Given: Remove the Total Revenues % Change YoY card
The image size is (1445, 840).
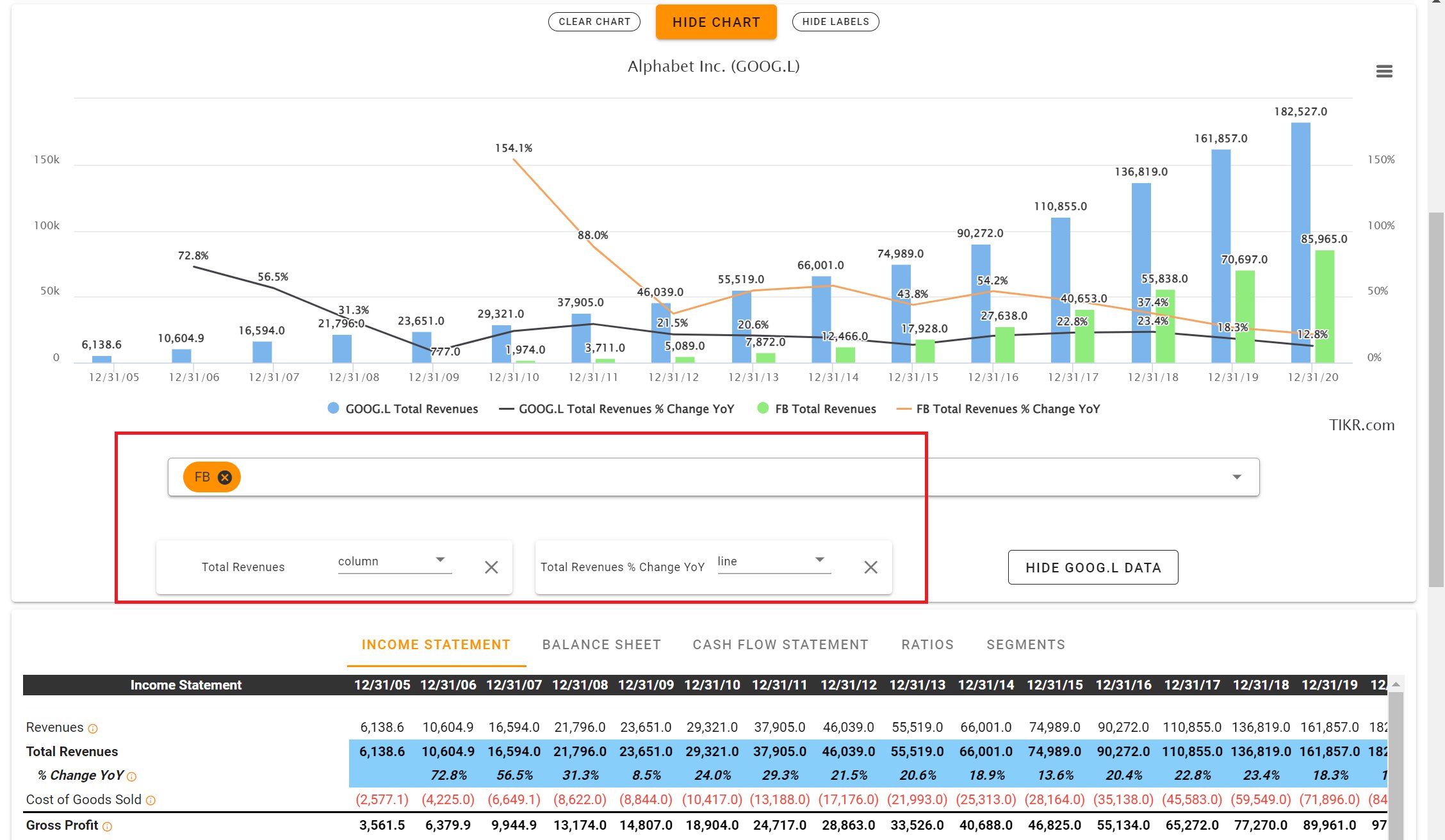Looking at the screenshot, I should pos(870,567).
